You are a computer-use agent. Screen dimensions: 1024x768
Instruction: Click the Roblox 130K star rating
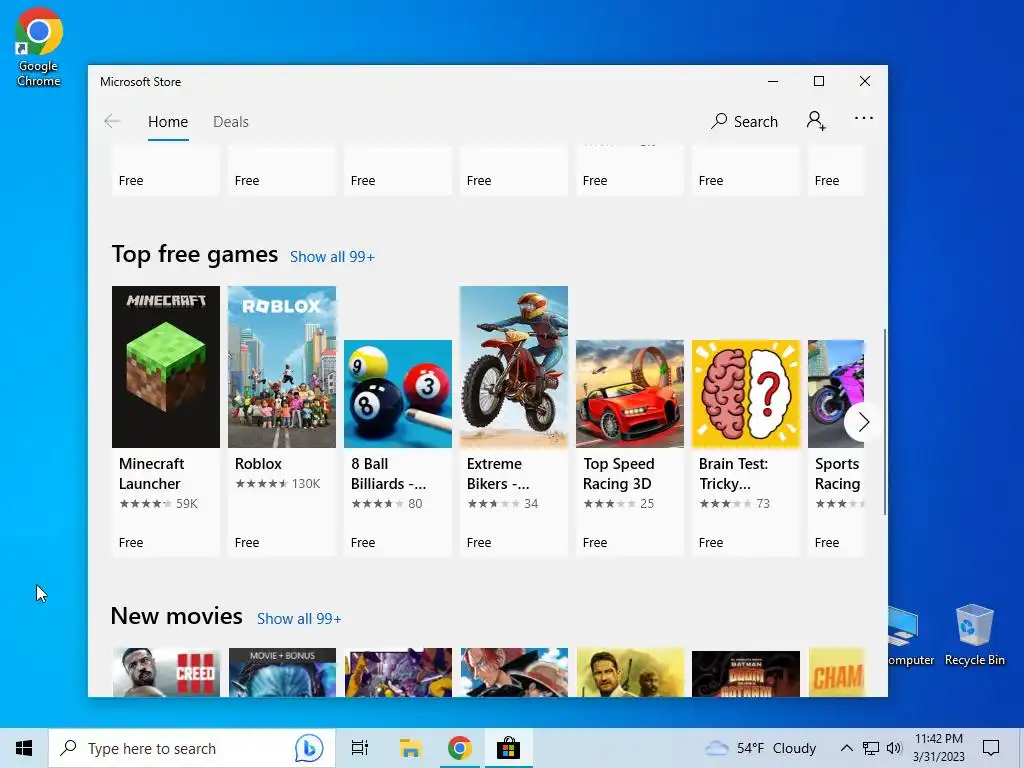click(278, 484)
